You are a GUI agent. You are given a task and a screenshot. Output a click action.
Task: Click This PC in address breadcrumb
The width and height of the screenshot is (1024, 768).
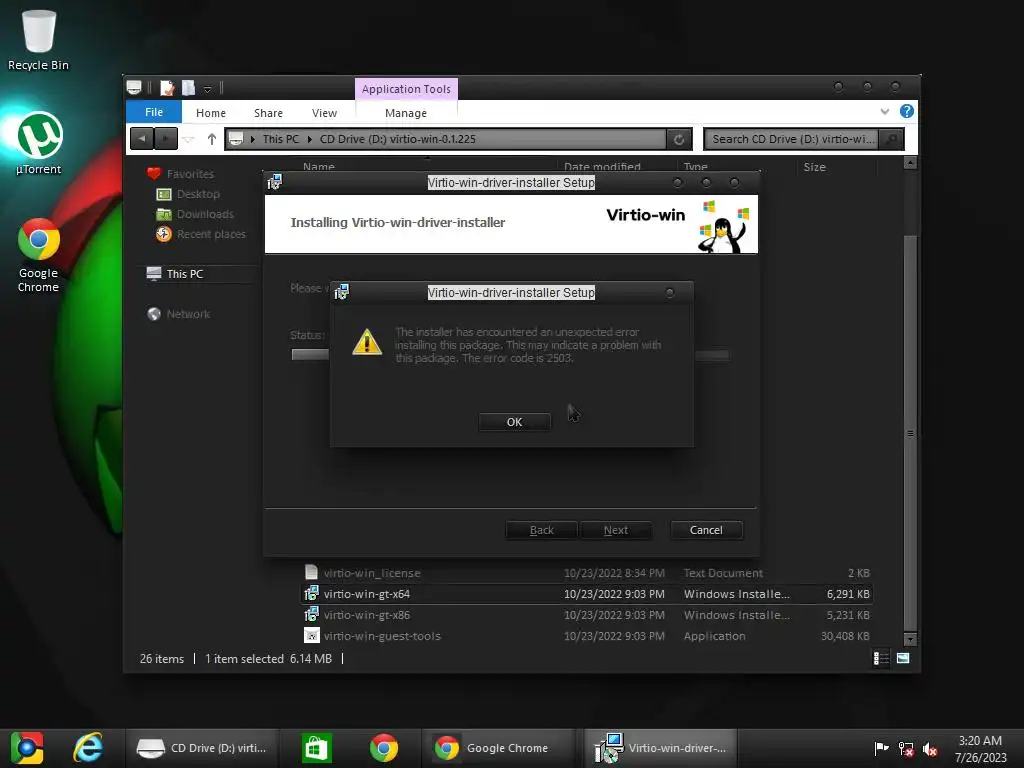[x=280, y=139]
